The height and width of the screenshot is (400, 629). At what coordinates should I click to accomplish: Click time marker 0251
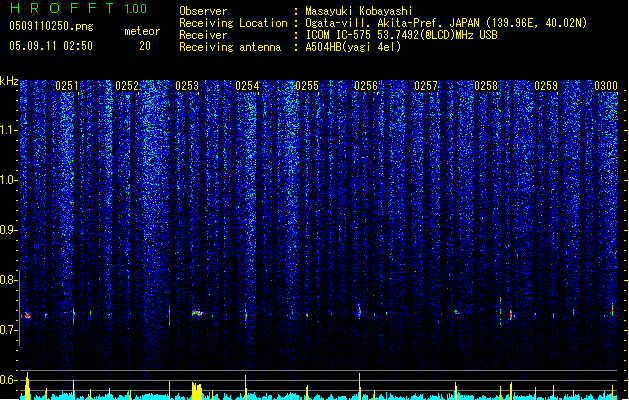click(x=67, y=86)
